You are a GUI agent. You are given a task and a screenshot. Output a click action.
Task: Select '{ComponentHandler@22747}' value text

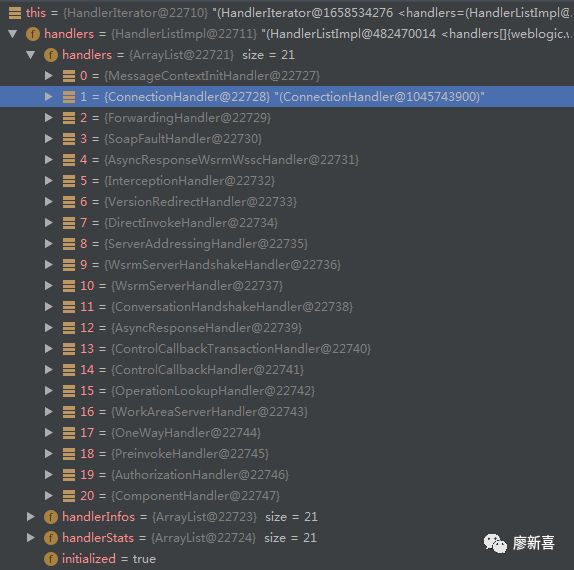coord(195,496)
